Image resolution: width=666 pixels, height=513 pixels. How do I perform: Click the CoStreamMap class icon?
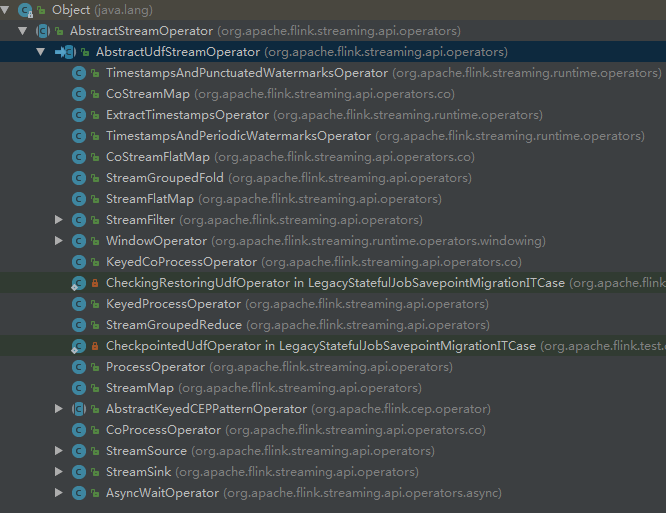click(x=79, y=94)
